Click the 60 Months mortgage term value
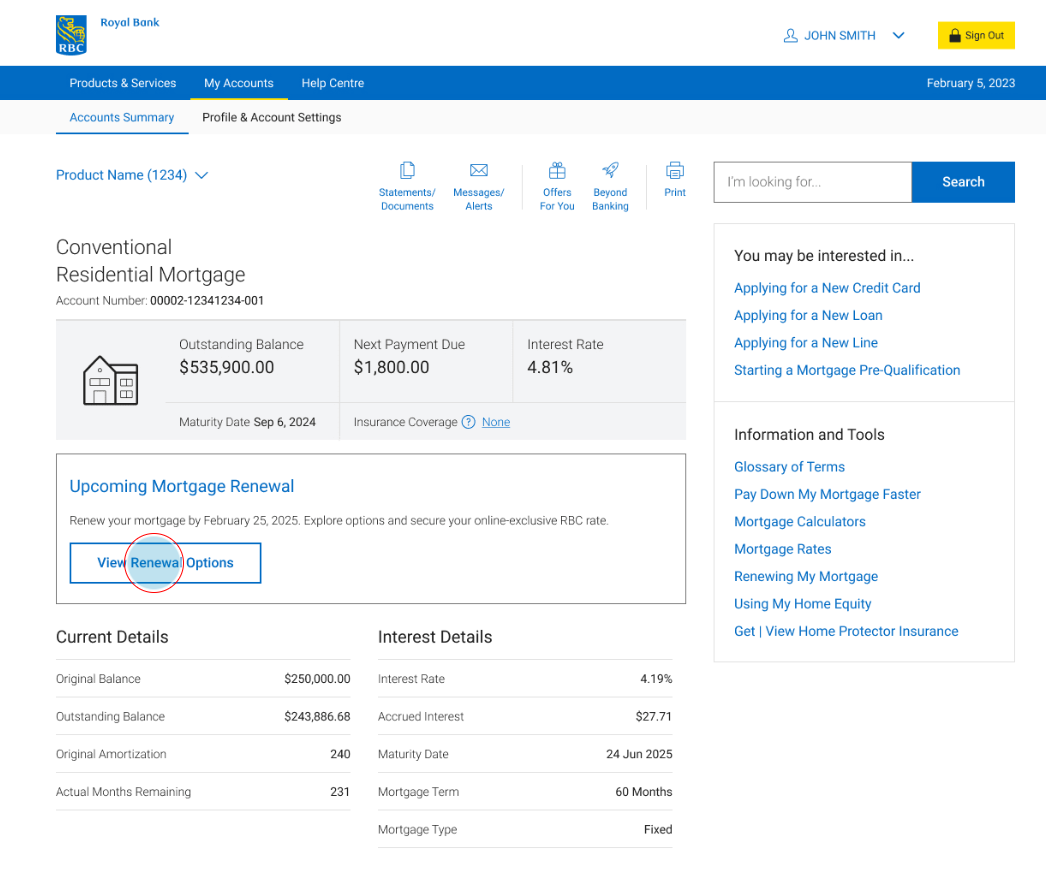The image size is (1046, 870). pos(643,791)
